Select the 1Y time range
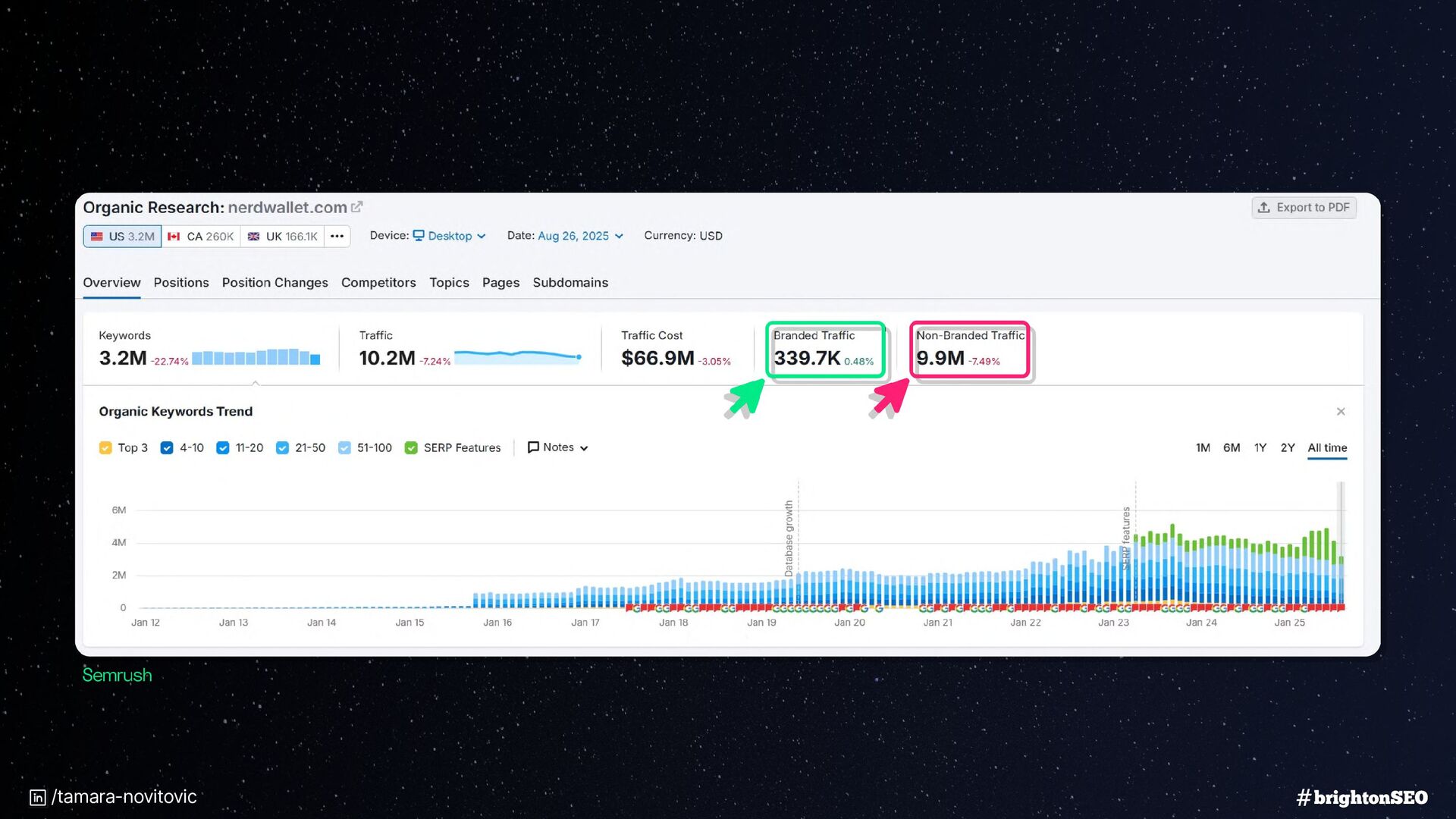Screen dimensions: 1456x819 [1260, 448]
